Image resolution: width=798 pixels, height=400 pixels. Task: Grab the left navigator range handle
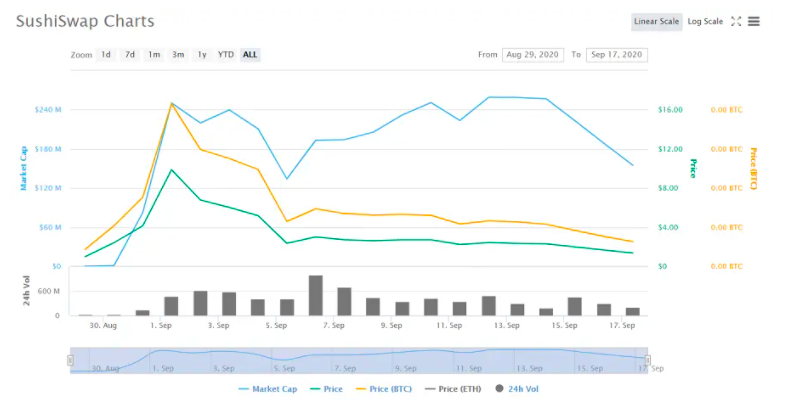coord(70,360)
